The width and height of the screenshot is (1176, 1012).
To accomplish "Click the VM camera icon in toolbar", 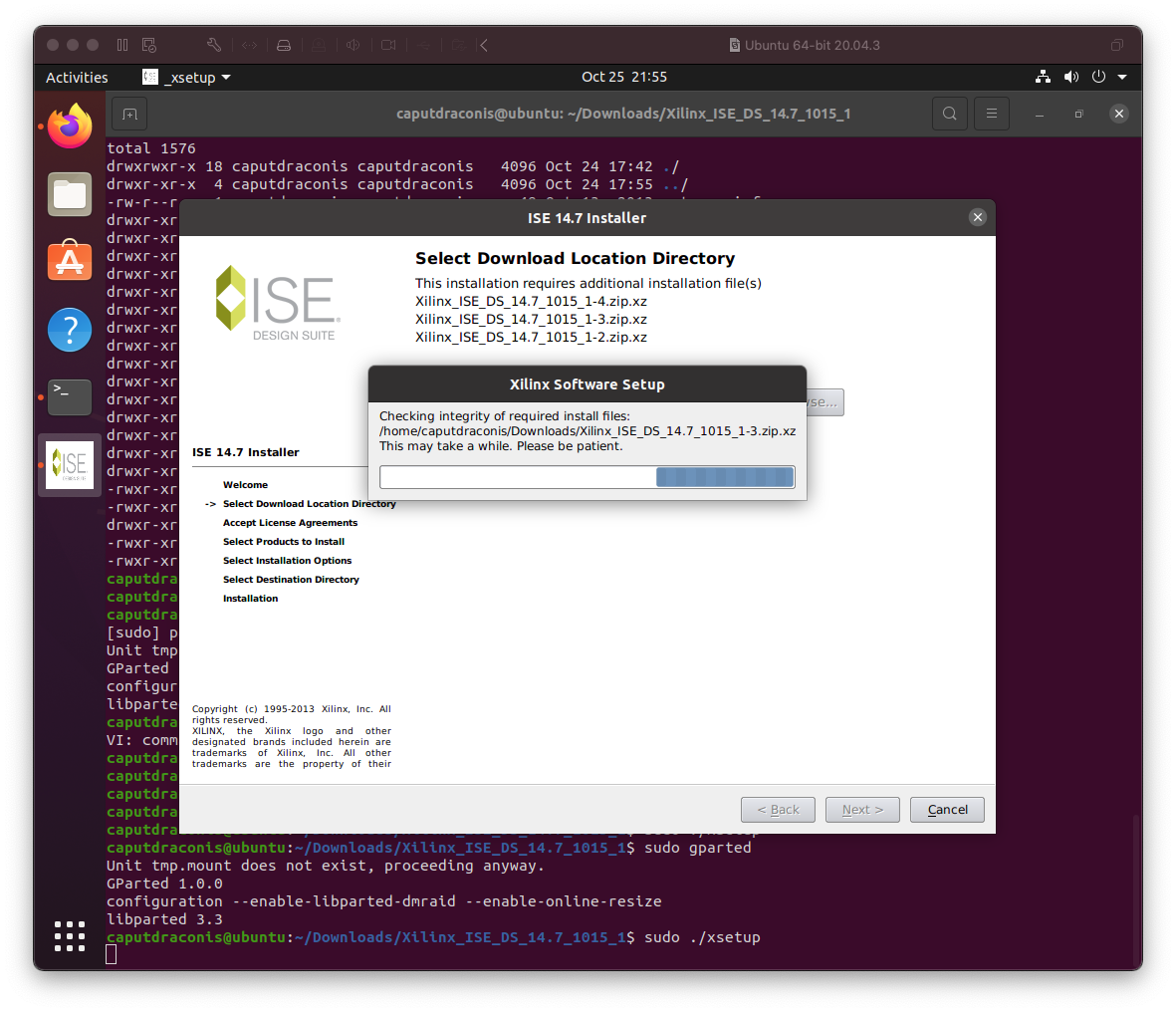I will tap(388, 45).
